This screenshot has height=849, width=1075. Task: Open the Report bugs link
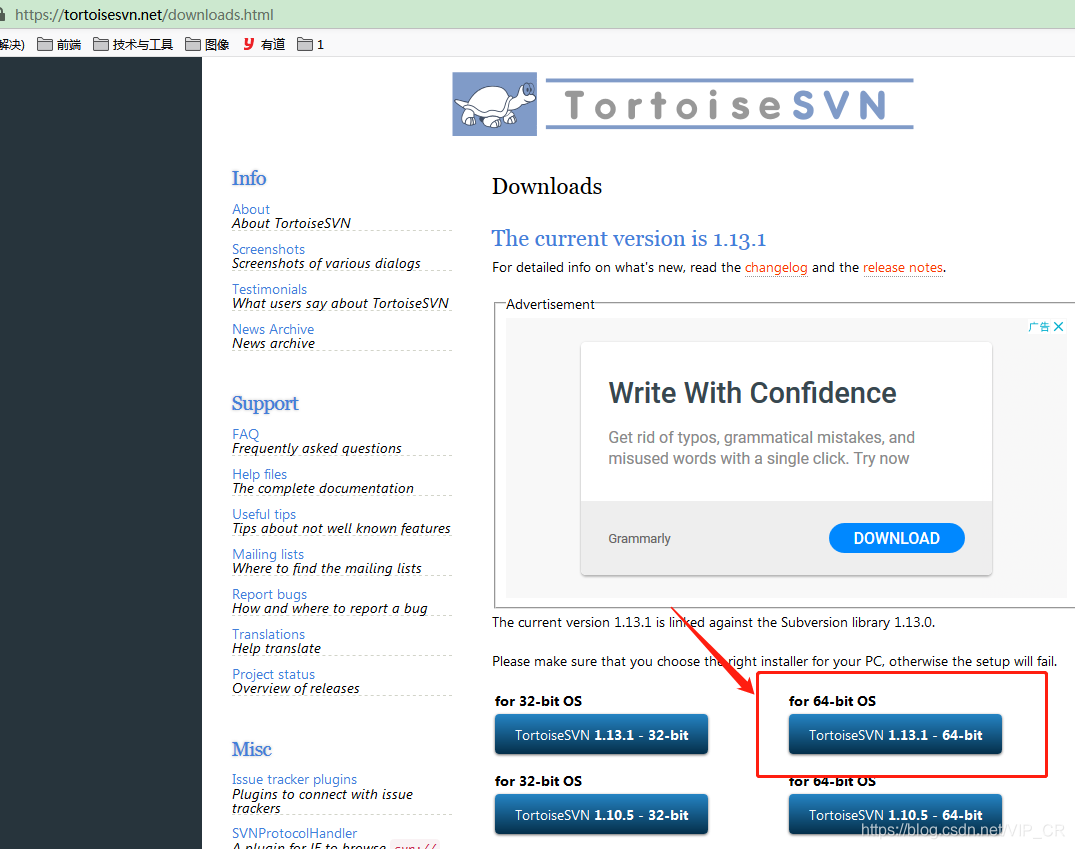pyautogui.click(x=269, y=594)
